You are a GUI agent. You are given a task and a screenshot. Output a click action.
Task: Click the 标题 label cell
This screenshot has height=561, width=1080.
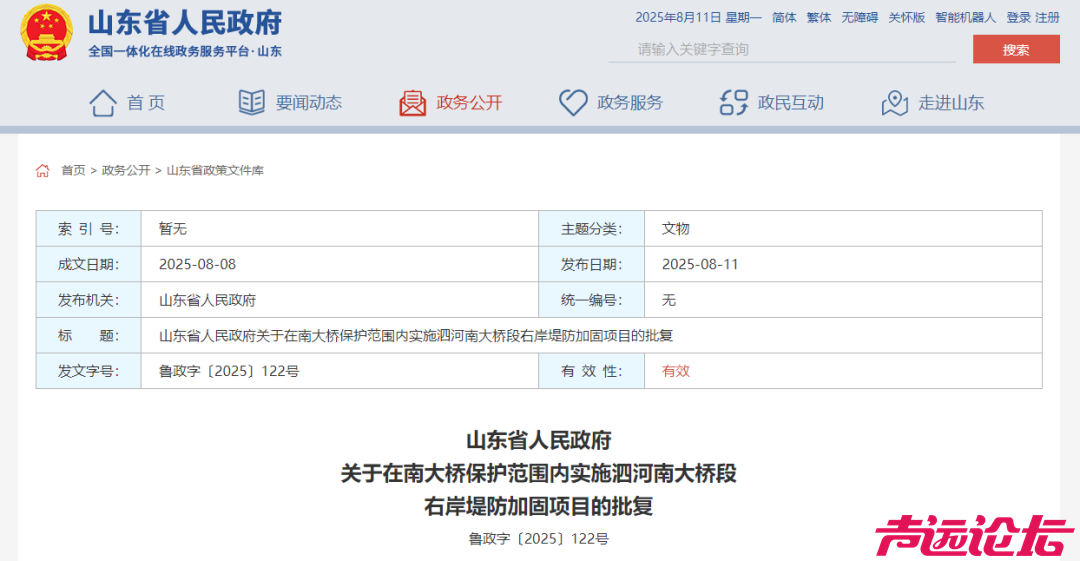[x=89, y=336]
